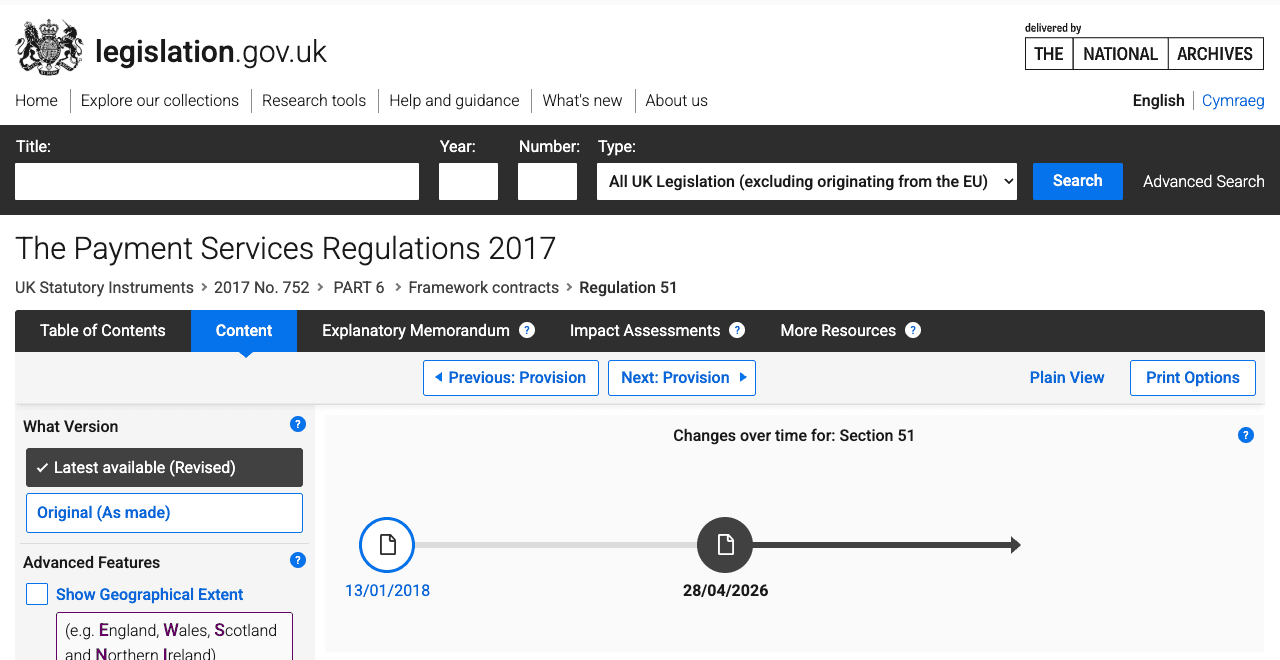Open help icon for Changes over time

coord(1246,435)
